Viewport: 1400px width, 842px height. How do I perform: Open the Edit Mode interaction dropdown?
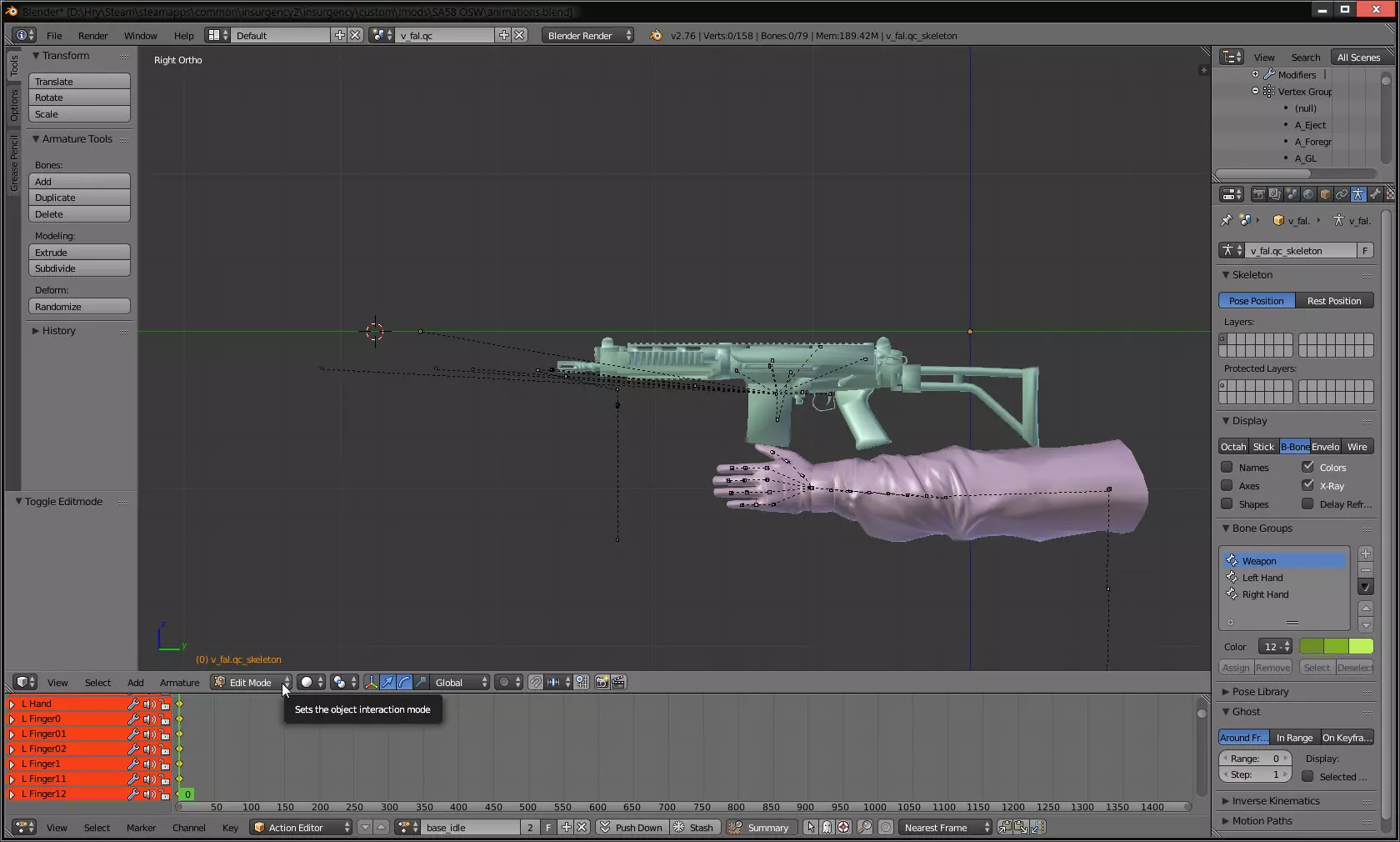click(251, 682)
